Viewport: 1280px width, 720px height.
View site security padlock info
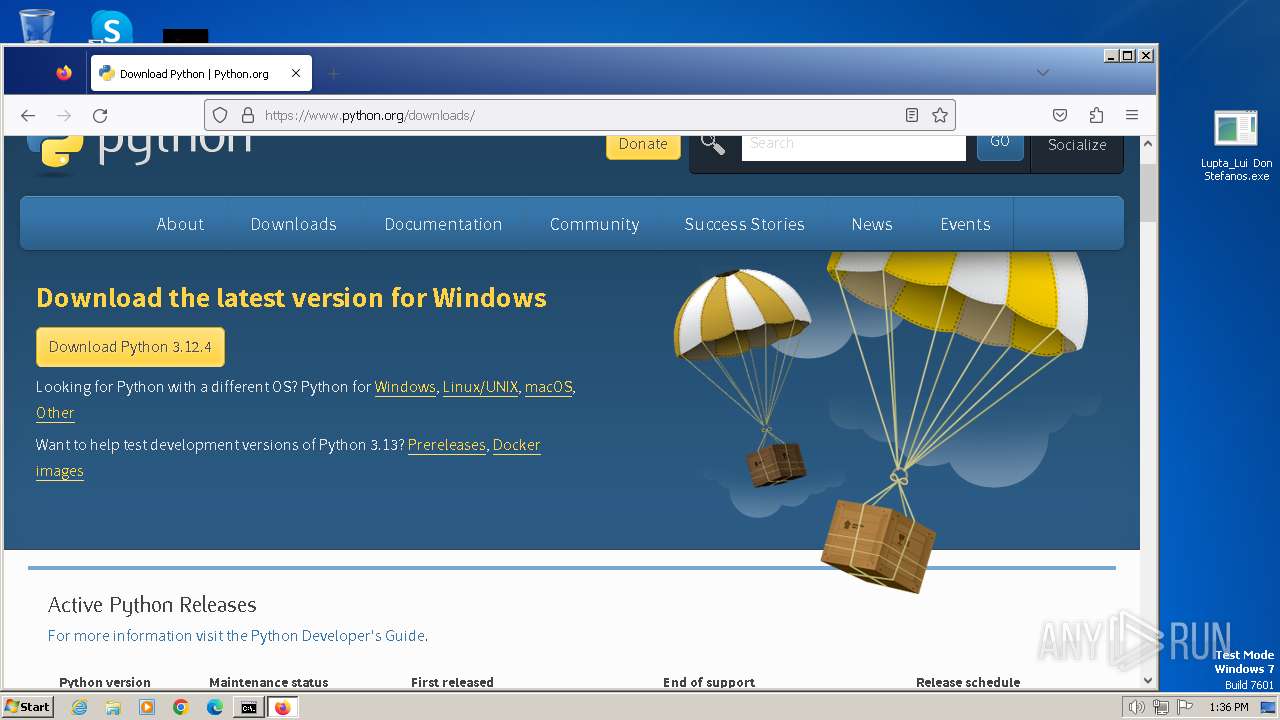tap(248, 115)
